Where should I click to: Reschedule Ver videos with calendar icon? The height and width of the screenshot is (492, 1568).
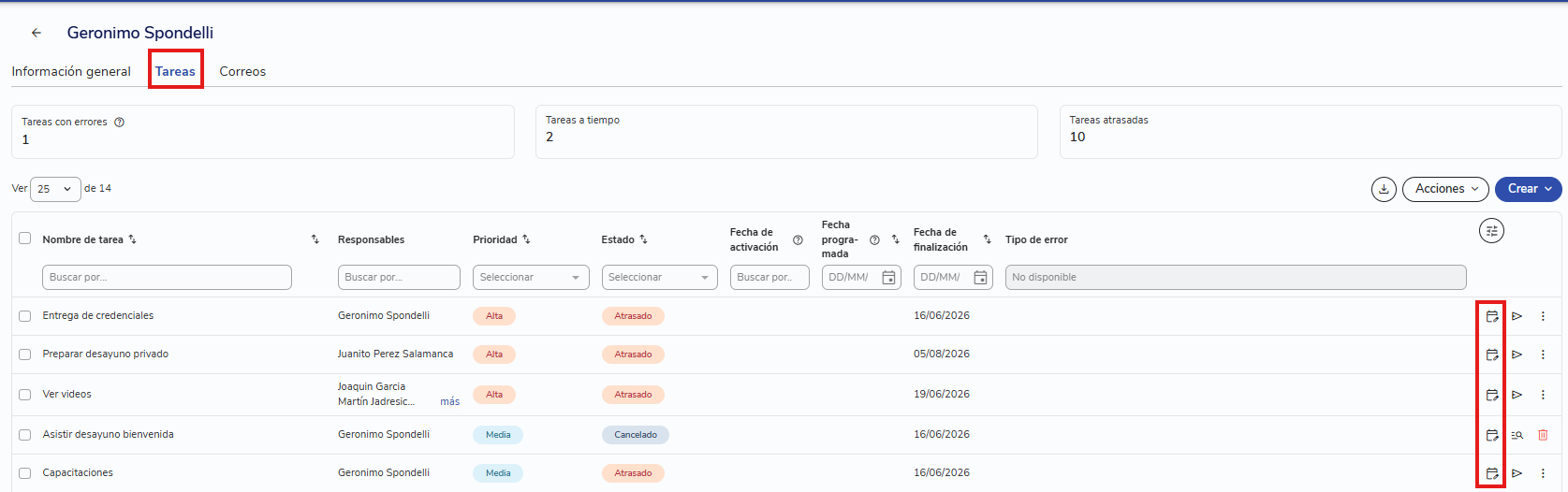tap(1492, 395)
